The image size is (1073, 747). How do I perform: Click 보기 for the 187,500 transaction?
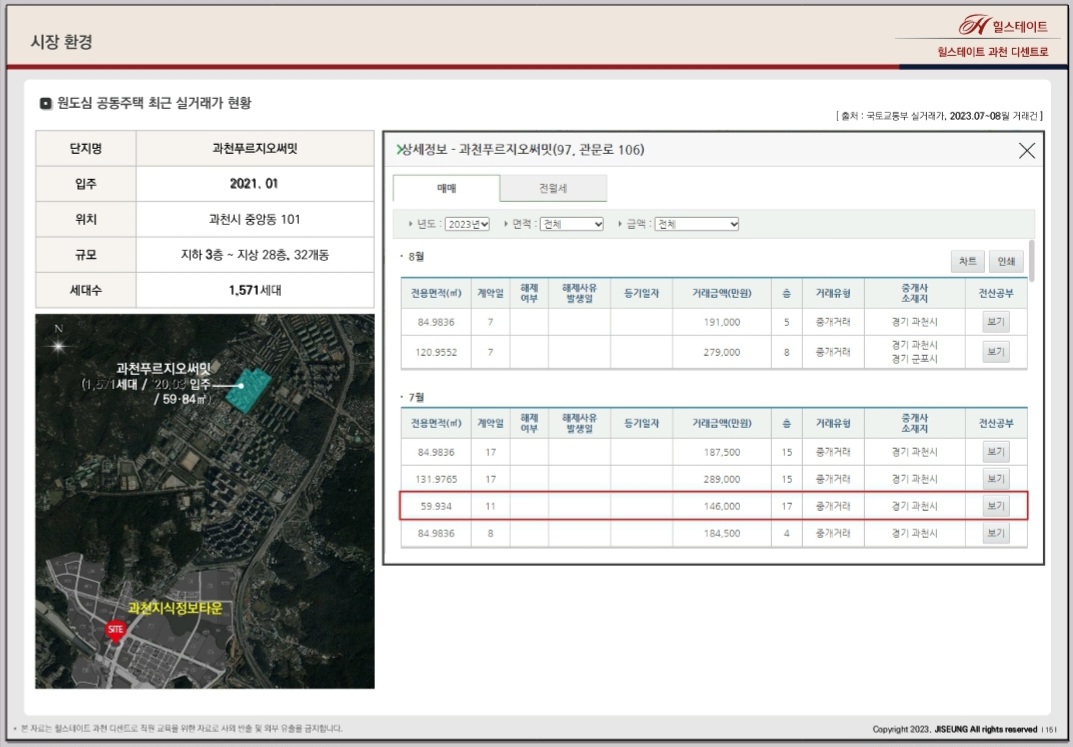pos(996,451)
